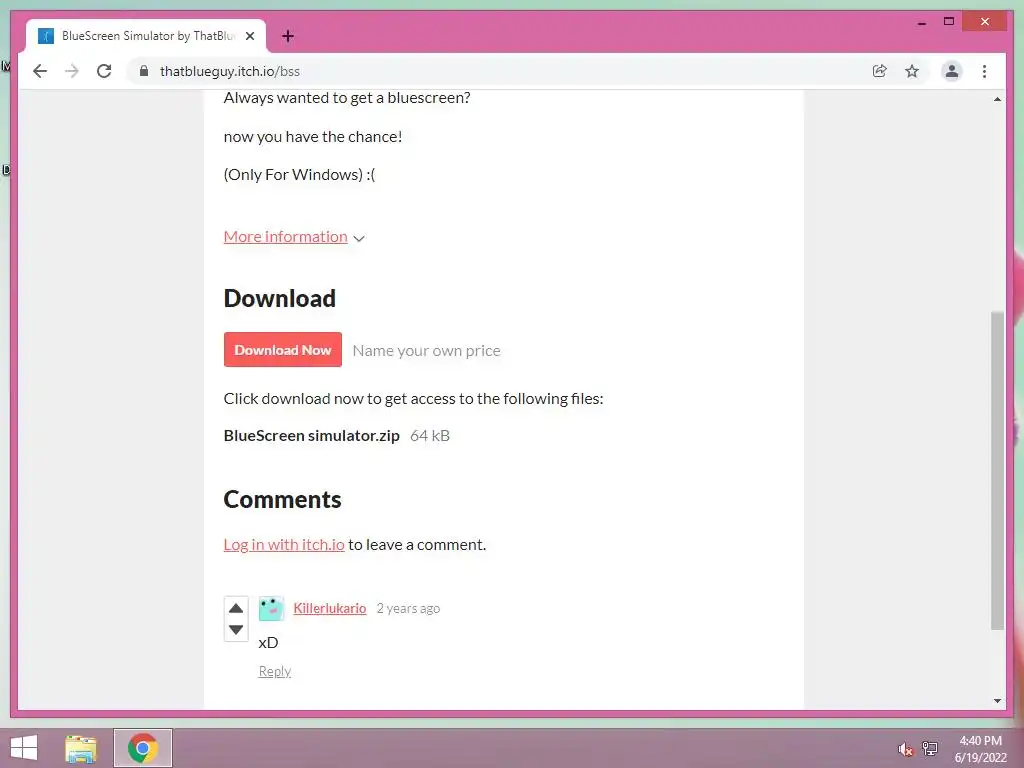1024x768 pixels.
Task: Click the 64 kB file size text
Action: (x=430, y=436)
